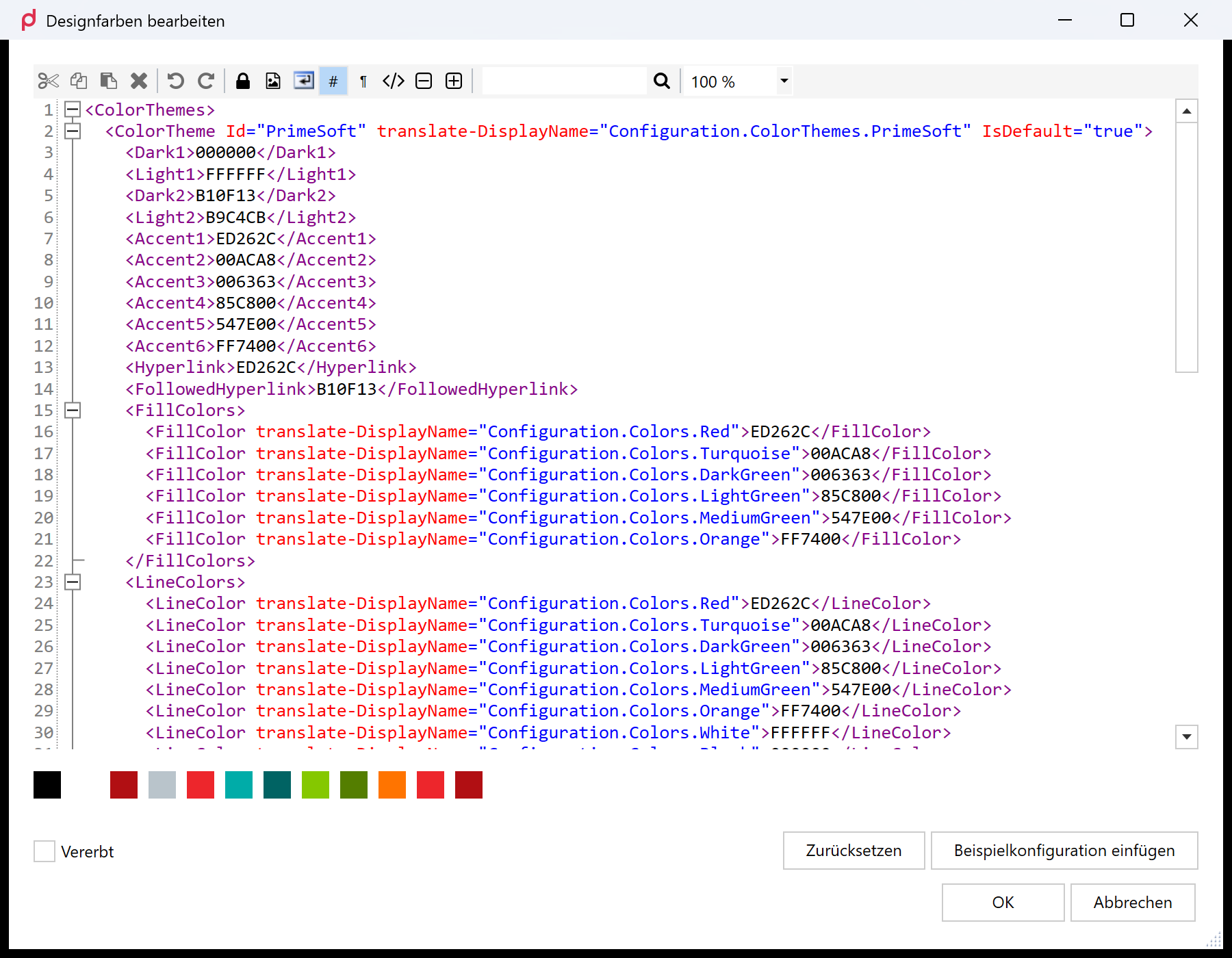This screenshot has width=1232, height=958.
Task: Pick the light gray color swatch
Action: click(162, 785)
